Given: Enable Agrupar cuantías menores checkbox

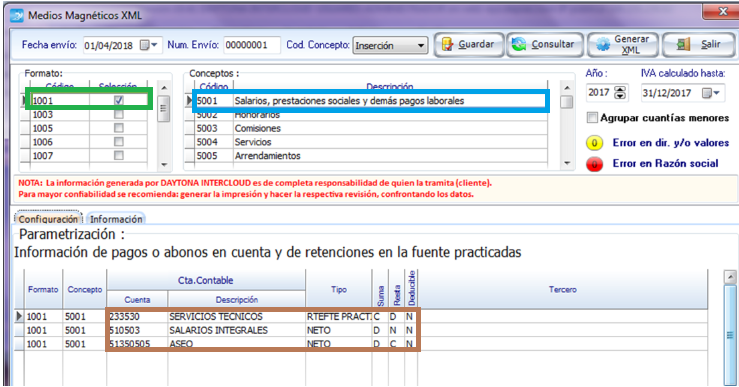Looking at the screenshot, I should (x=592, y=118).
